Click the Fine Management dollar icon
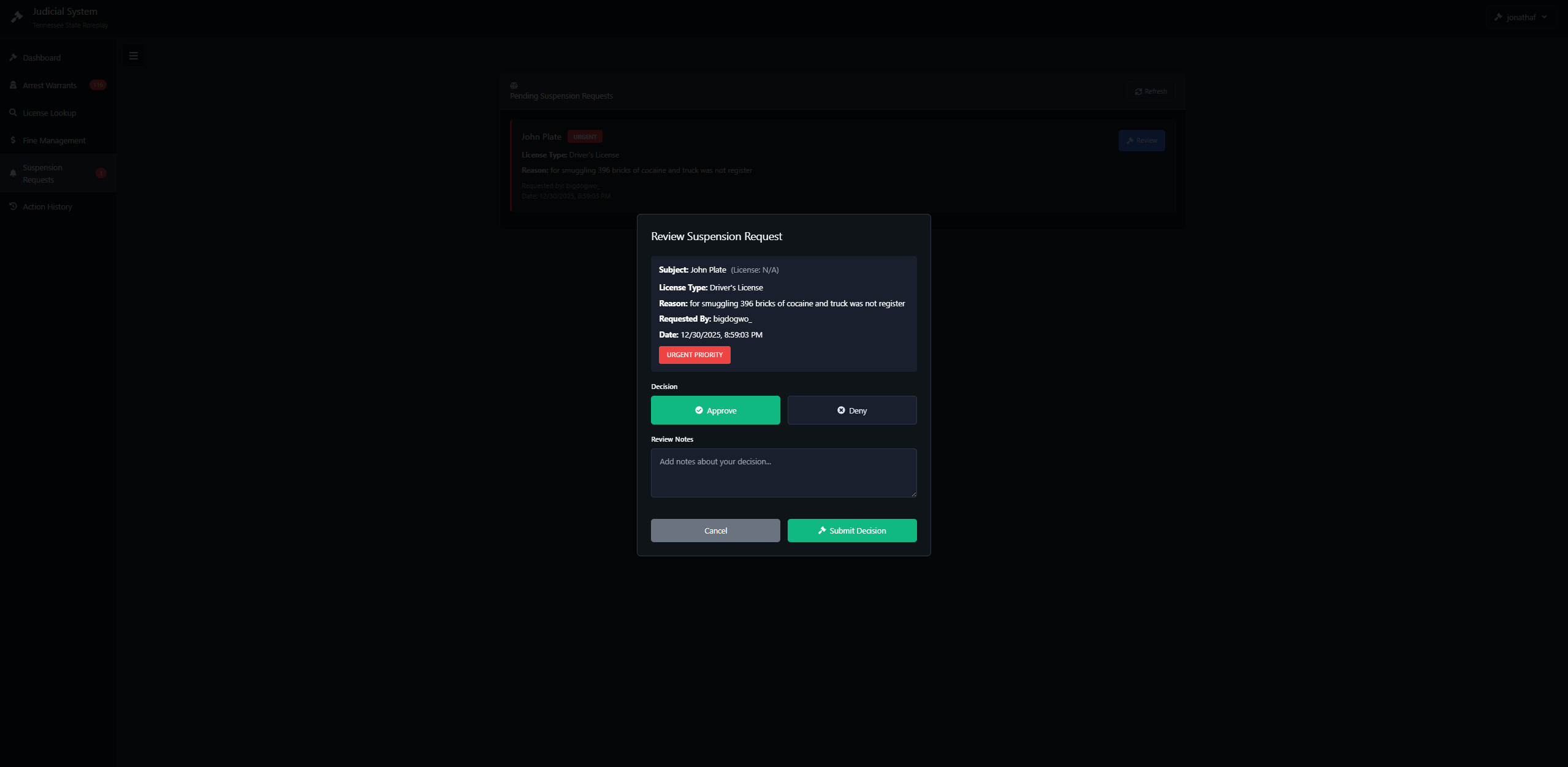This screenshot has height=767, width=1568. click(x=13, y=140)
